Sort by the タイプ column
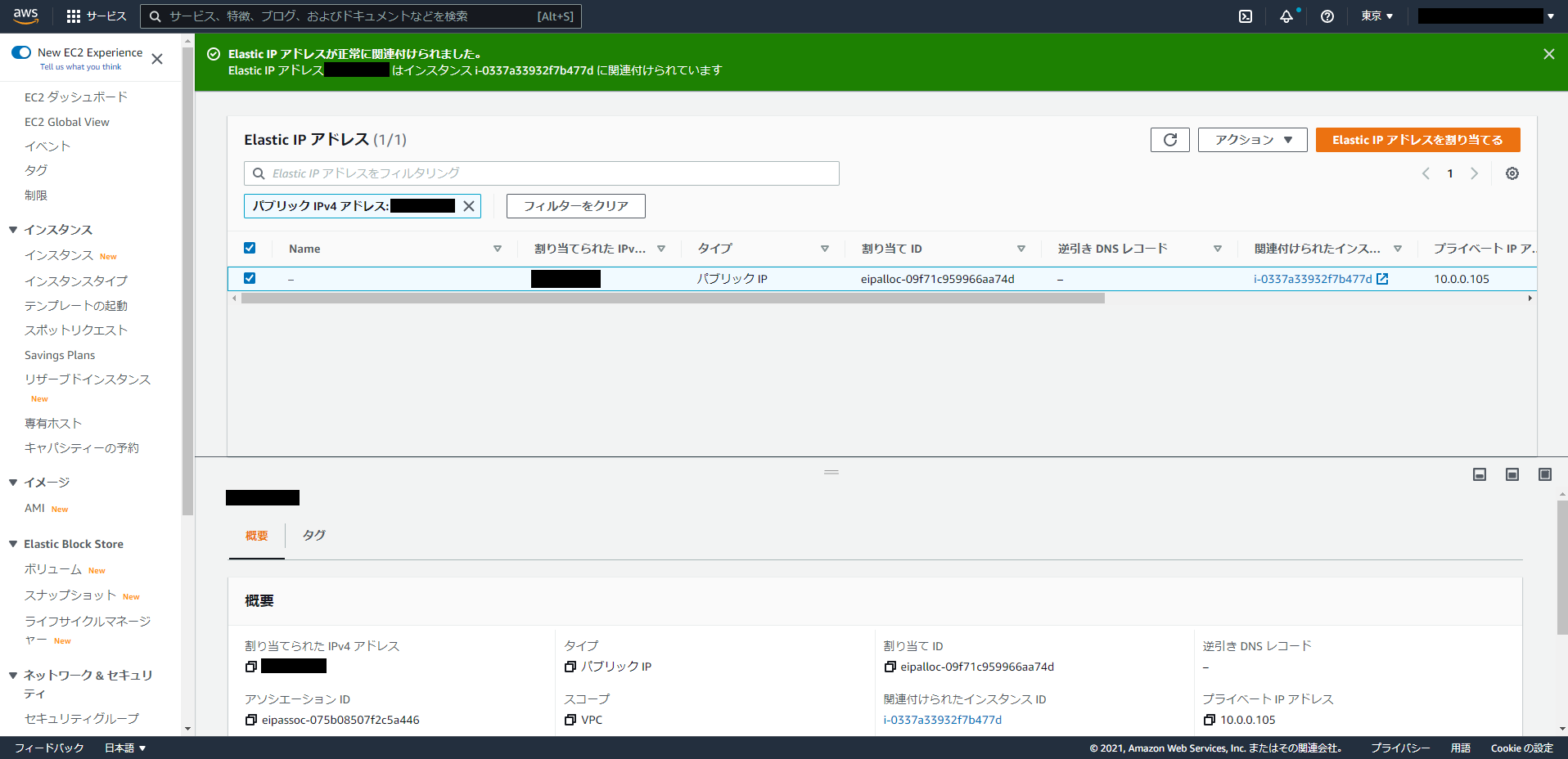1568x759 pixels. (x=825, y=249)
